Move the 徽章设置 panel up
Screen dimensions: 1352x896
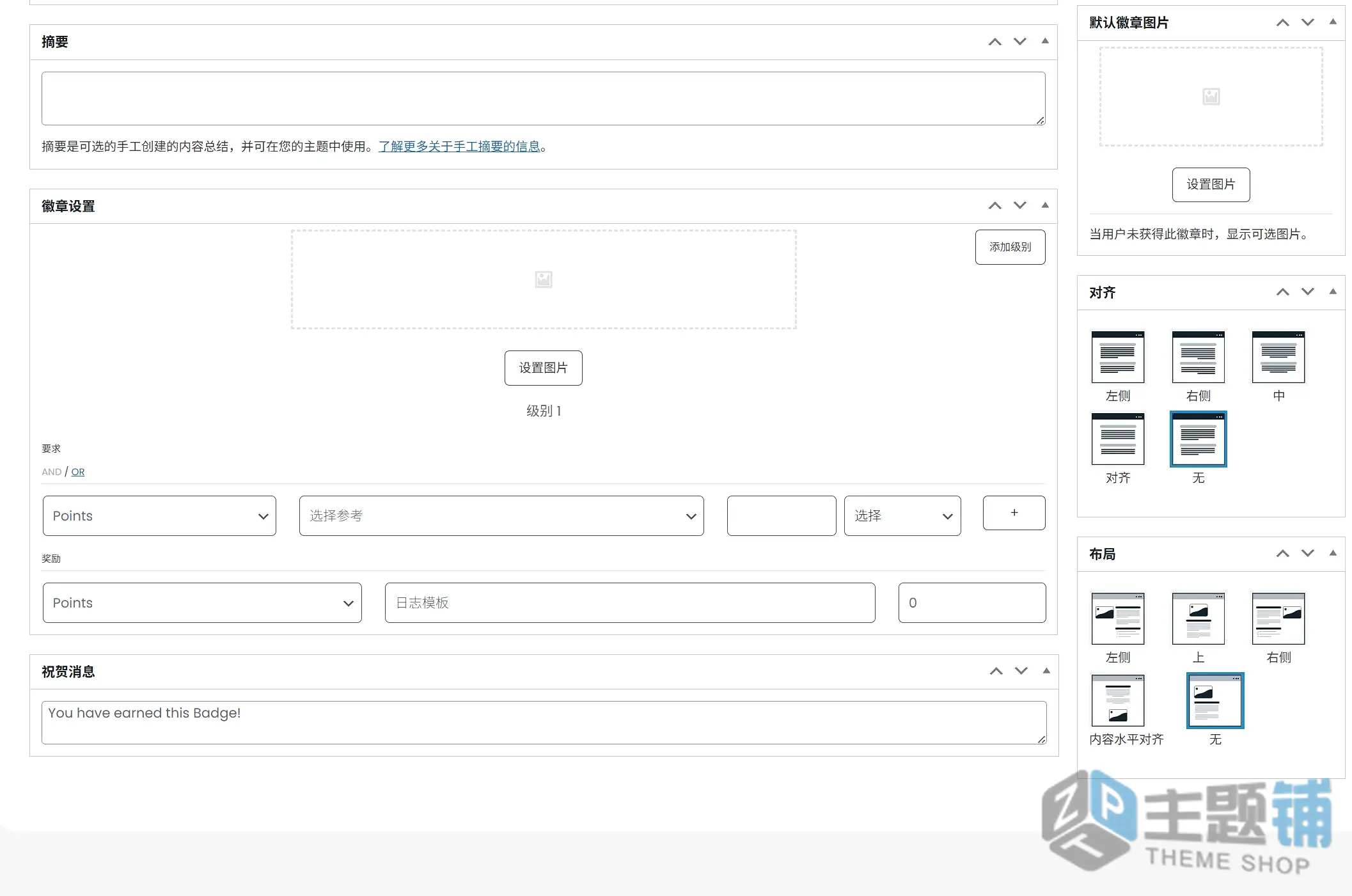[994, 206]
